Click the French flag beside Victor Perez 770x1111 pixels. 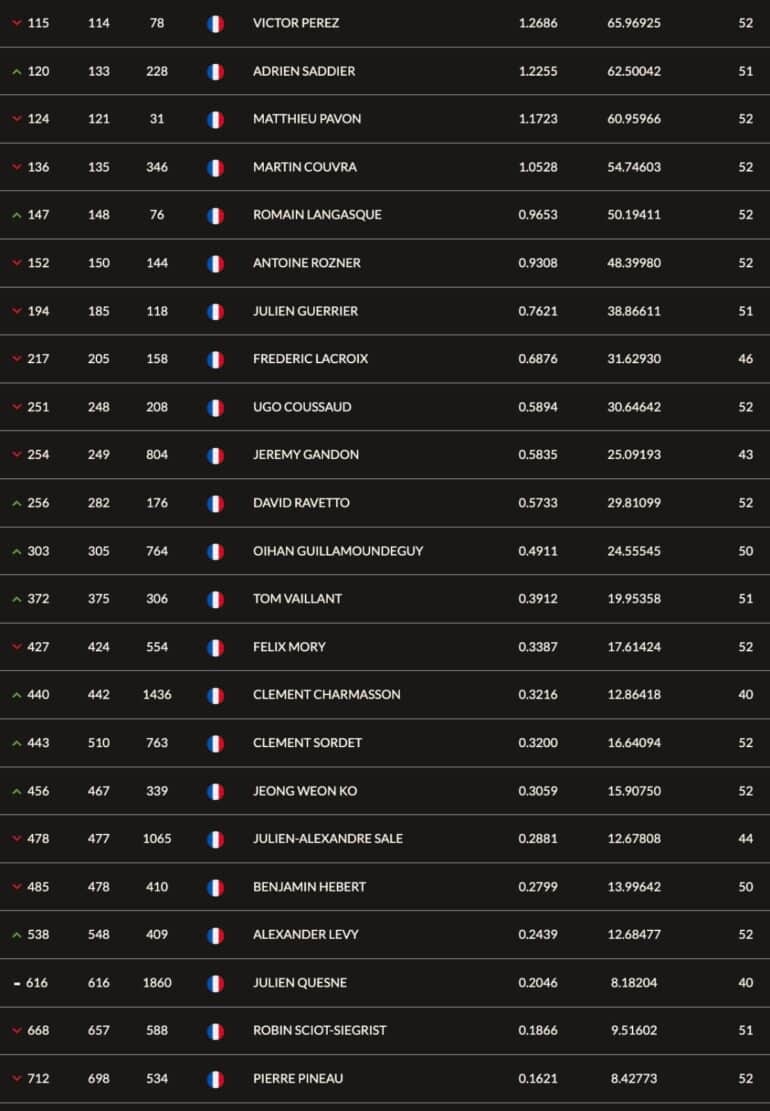[x=215, y=24]
